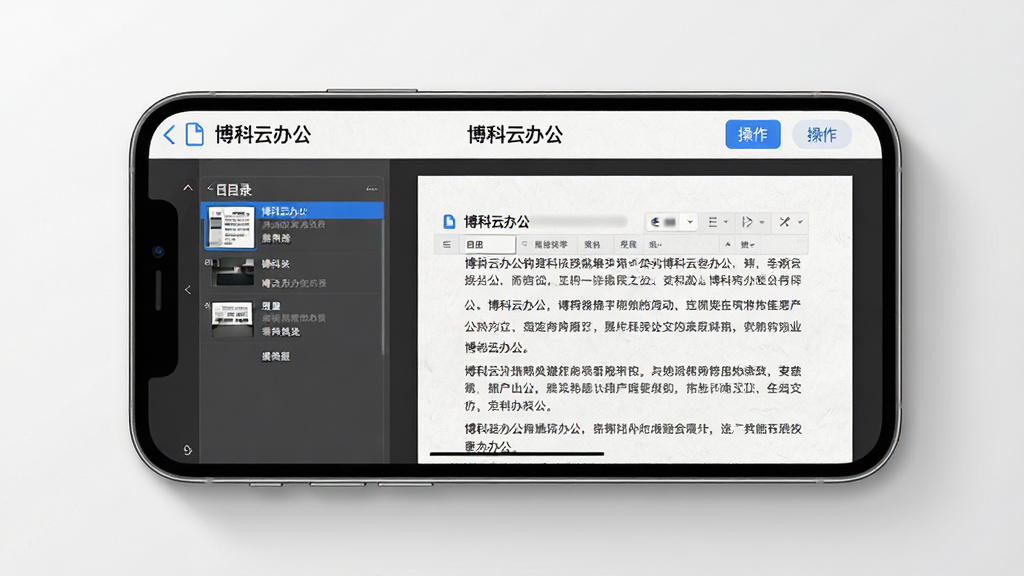Tap the list formatting icon in document toolbar

[712, 222]
